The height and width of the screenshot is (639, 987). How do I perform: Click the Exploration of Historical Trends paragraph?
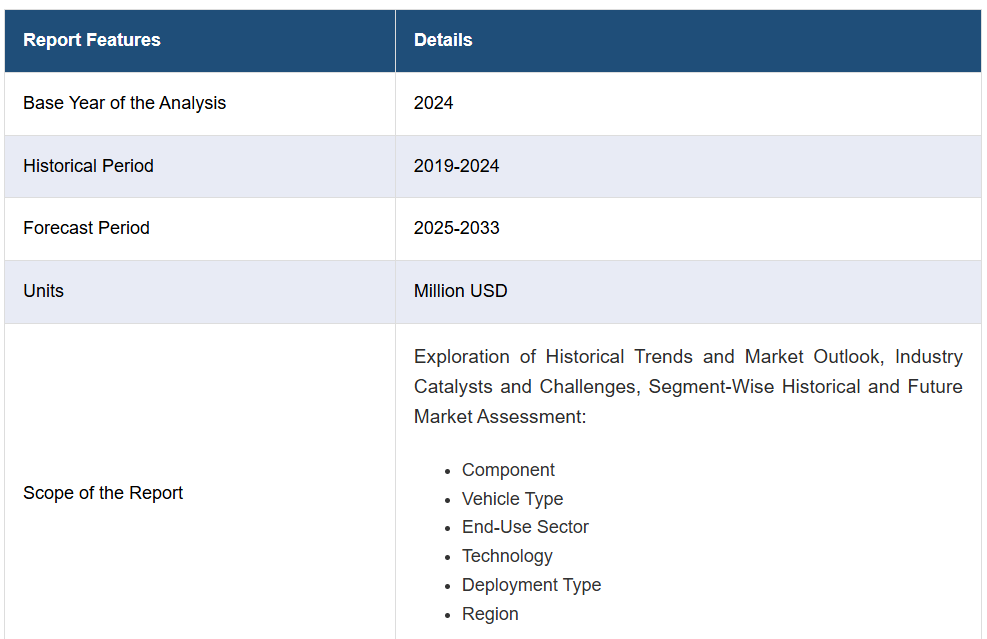[x=688, y=387]
